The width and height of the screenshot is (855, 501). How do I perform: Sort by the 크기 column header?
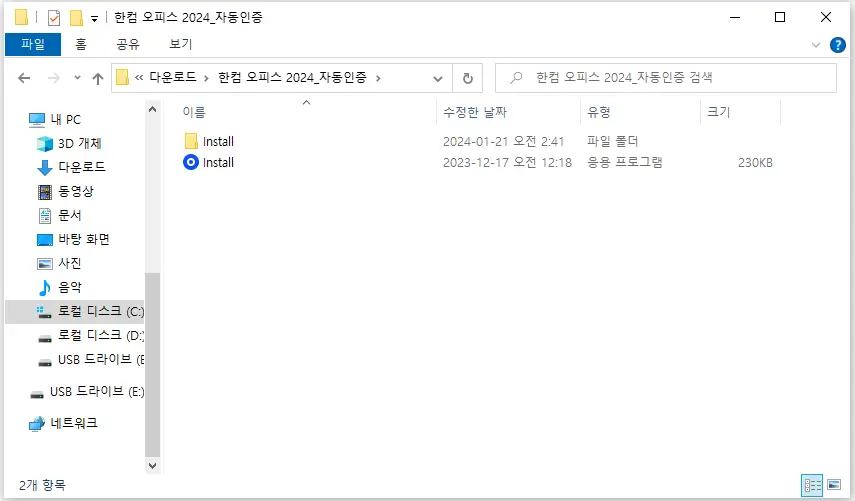tap(719, 112)
